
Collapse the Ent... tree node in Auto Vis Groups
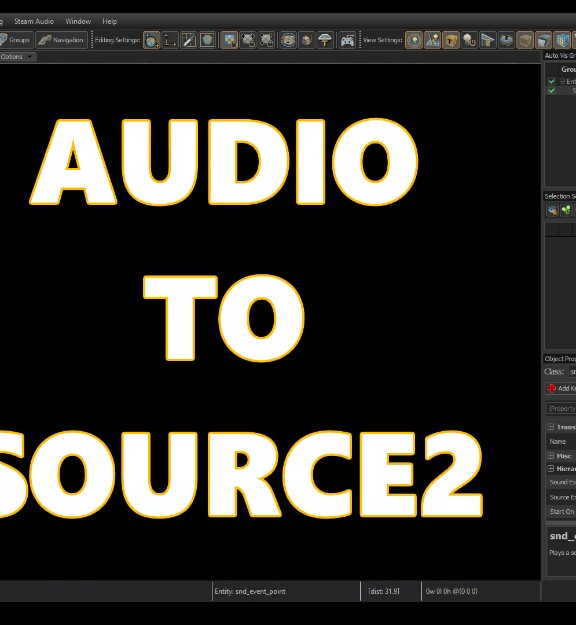[562, 81]
